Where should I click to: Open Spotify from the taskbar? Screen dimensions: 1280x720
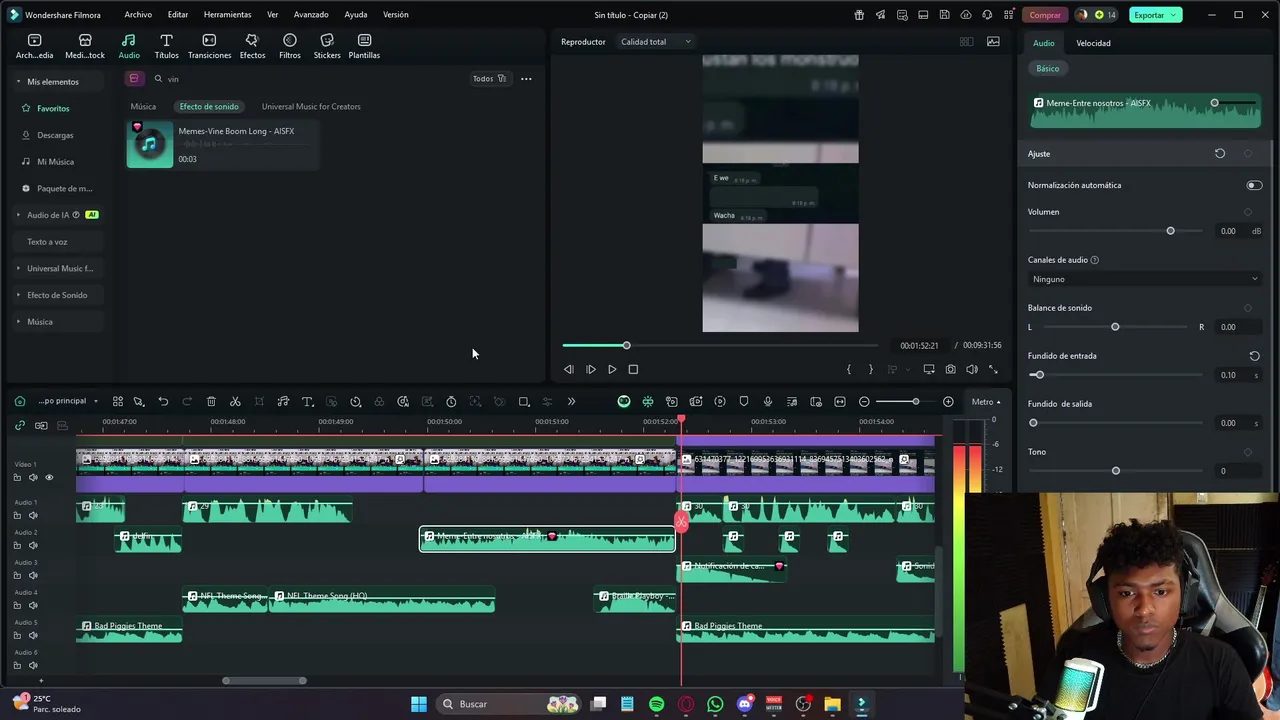pos(656,704)
